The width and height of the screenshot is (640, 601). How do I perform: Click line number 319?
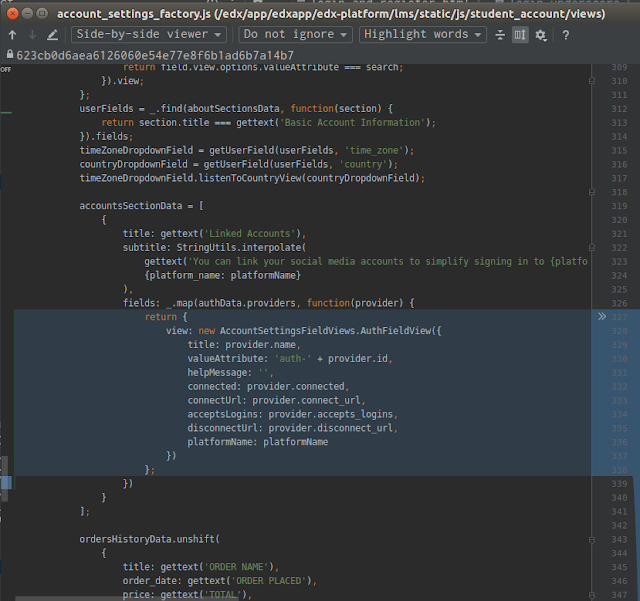click(619, 206)
